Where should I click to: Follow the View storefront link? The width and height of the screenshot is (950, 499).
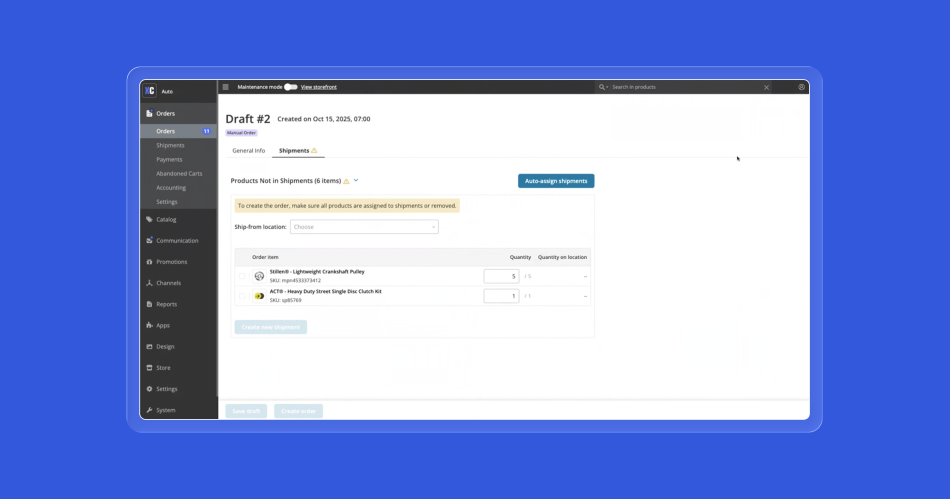click(x=319, y=87)
